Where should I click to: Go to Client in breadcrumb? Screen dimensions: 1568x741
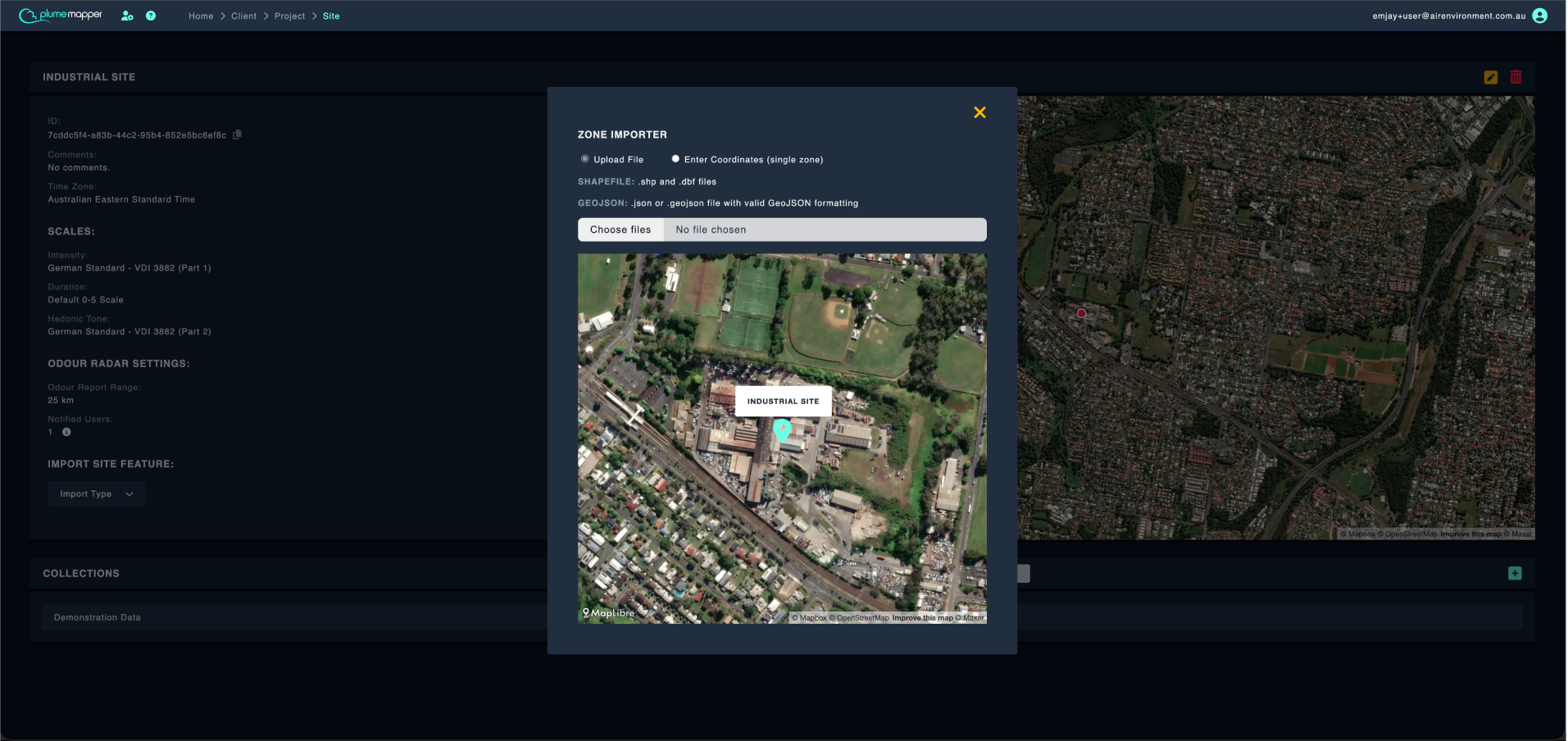tap(243, 16)
